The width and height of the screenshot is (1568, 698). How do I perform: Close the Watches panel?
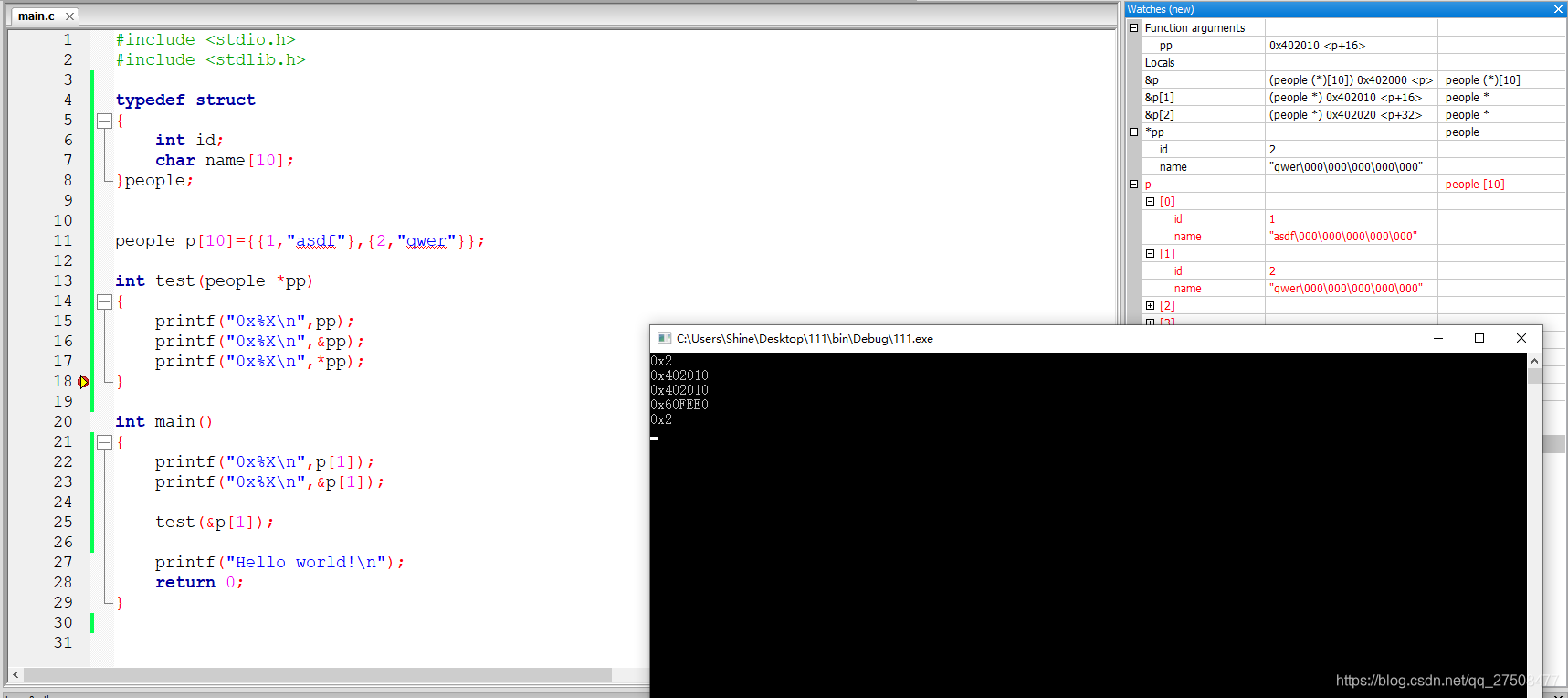tap(1558, 9)
